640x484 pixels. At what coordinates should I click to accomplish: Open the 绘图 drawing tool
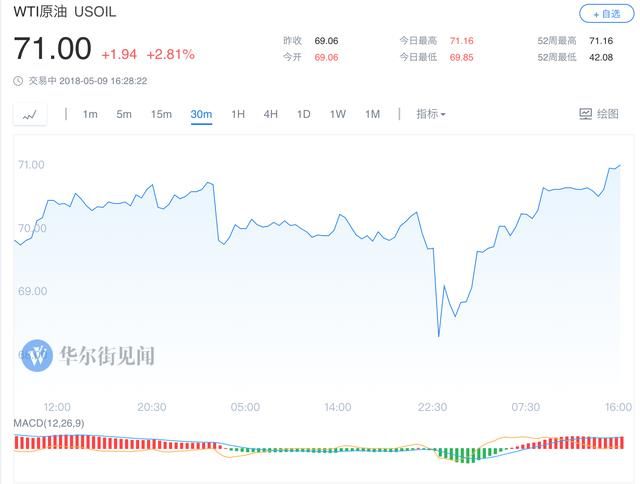click(x=599, y=114)
